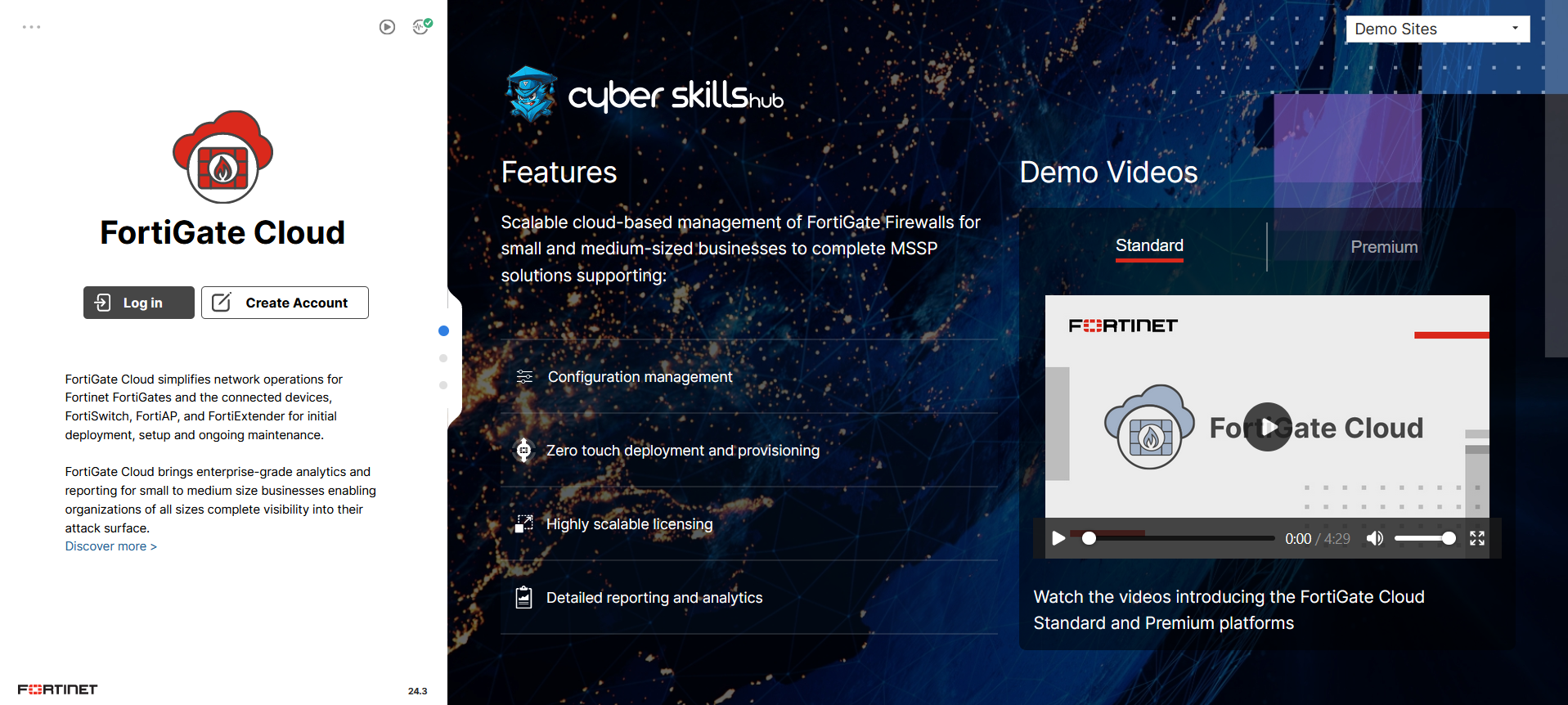Select the second carousel page dot
The height and width of the screenshot is (705, 1568).
[443, 358]
